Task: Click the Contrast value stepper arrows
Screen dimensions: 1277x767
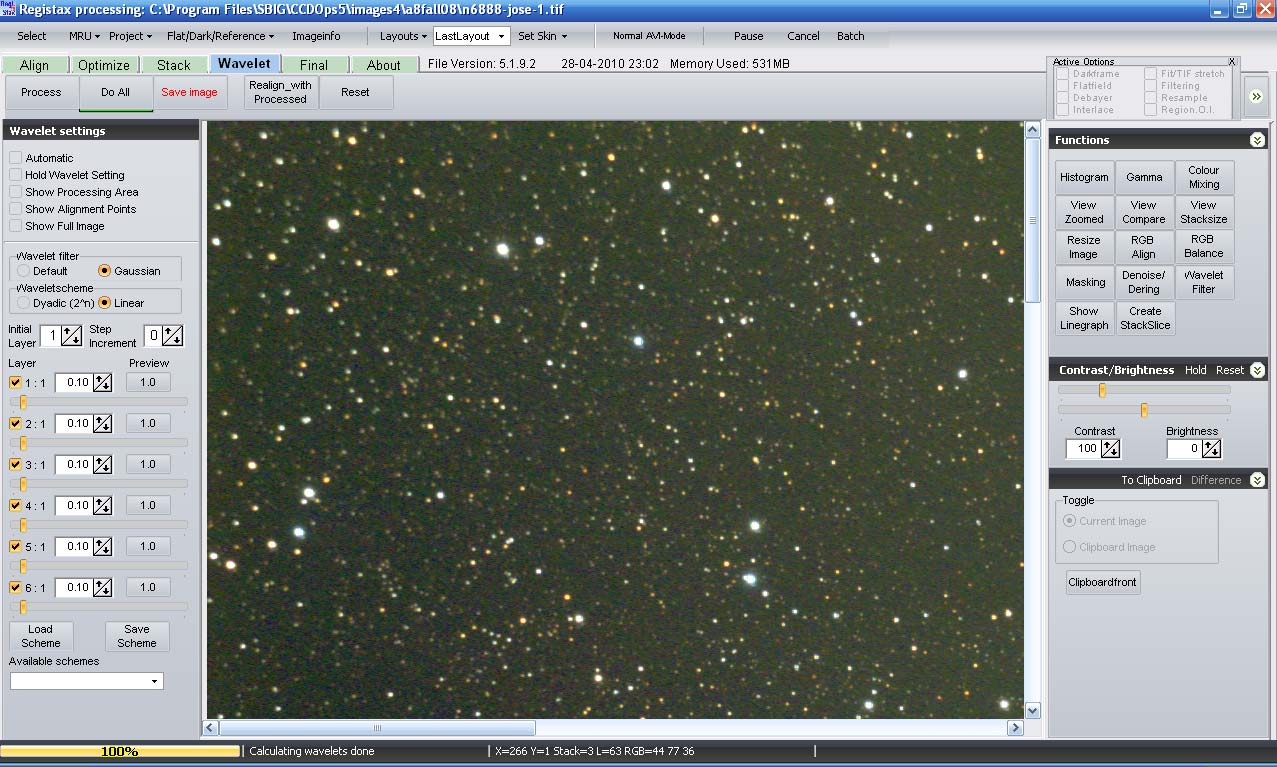Action: click(x=1110, y=449)
